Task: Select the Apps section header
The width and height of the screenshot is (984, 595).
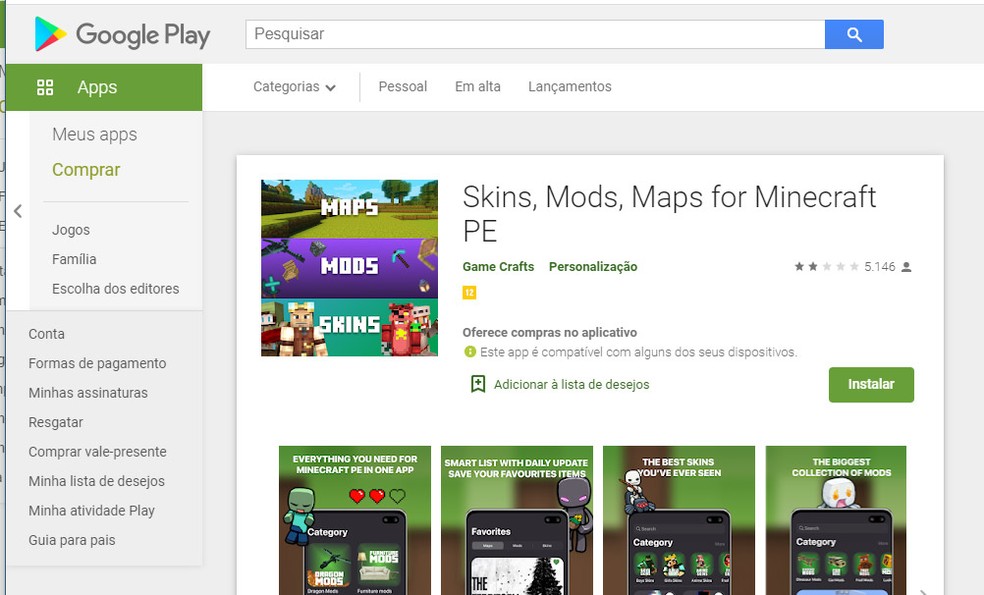Action: coord(104,87)
